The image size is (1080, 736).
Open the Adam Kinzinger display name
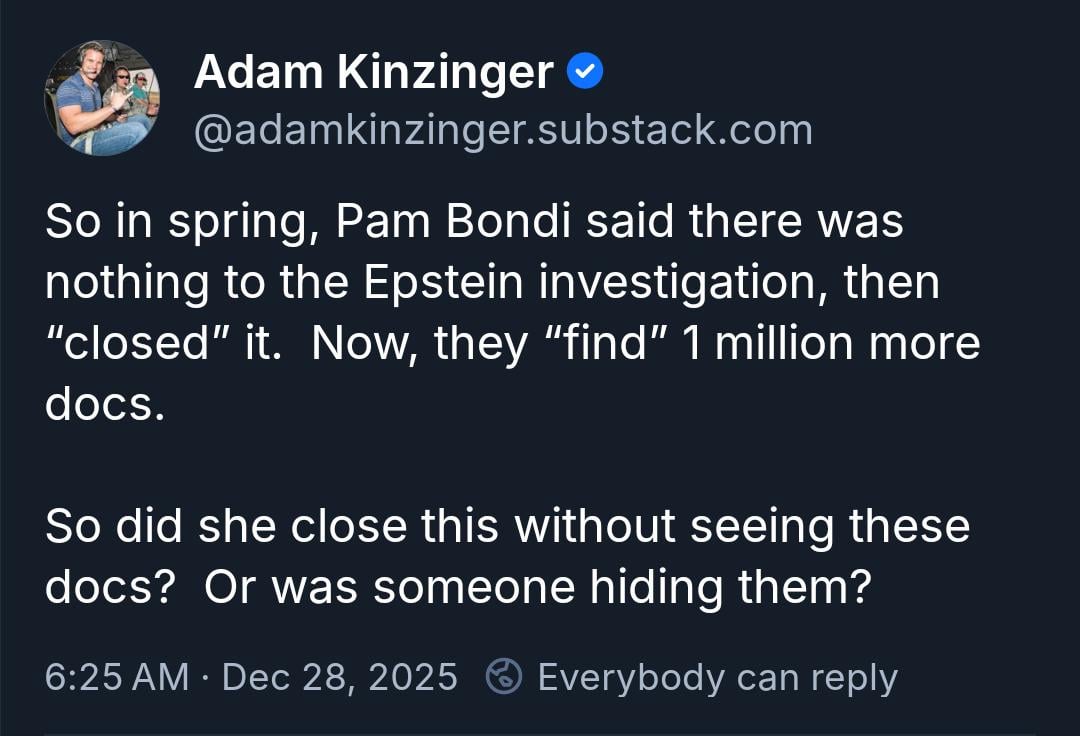coord(373,72)
